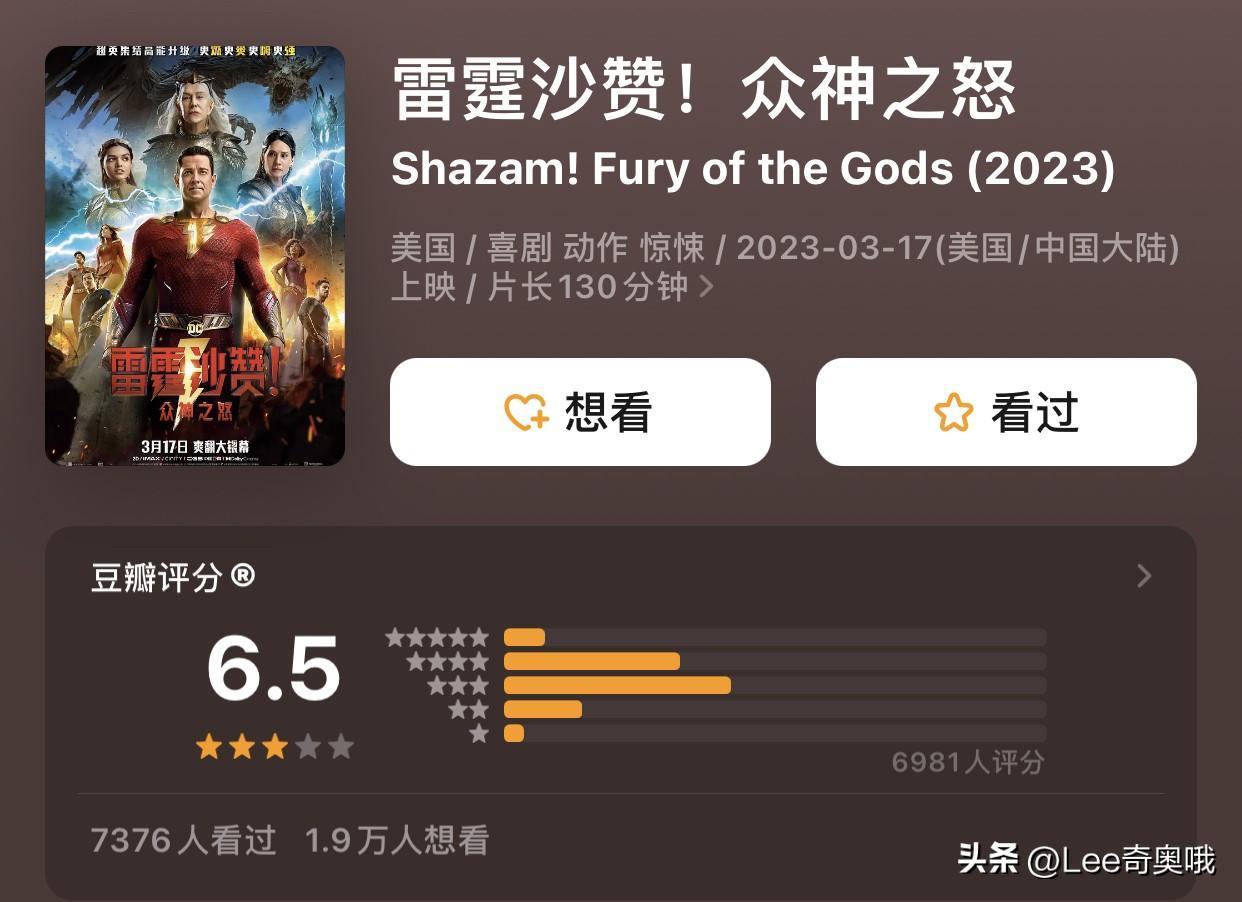Click the three-star rating distribution bar
Viewport: 1242px width, 902px height.
(775, 685)
